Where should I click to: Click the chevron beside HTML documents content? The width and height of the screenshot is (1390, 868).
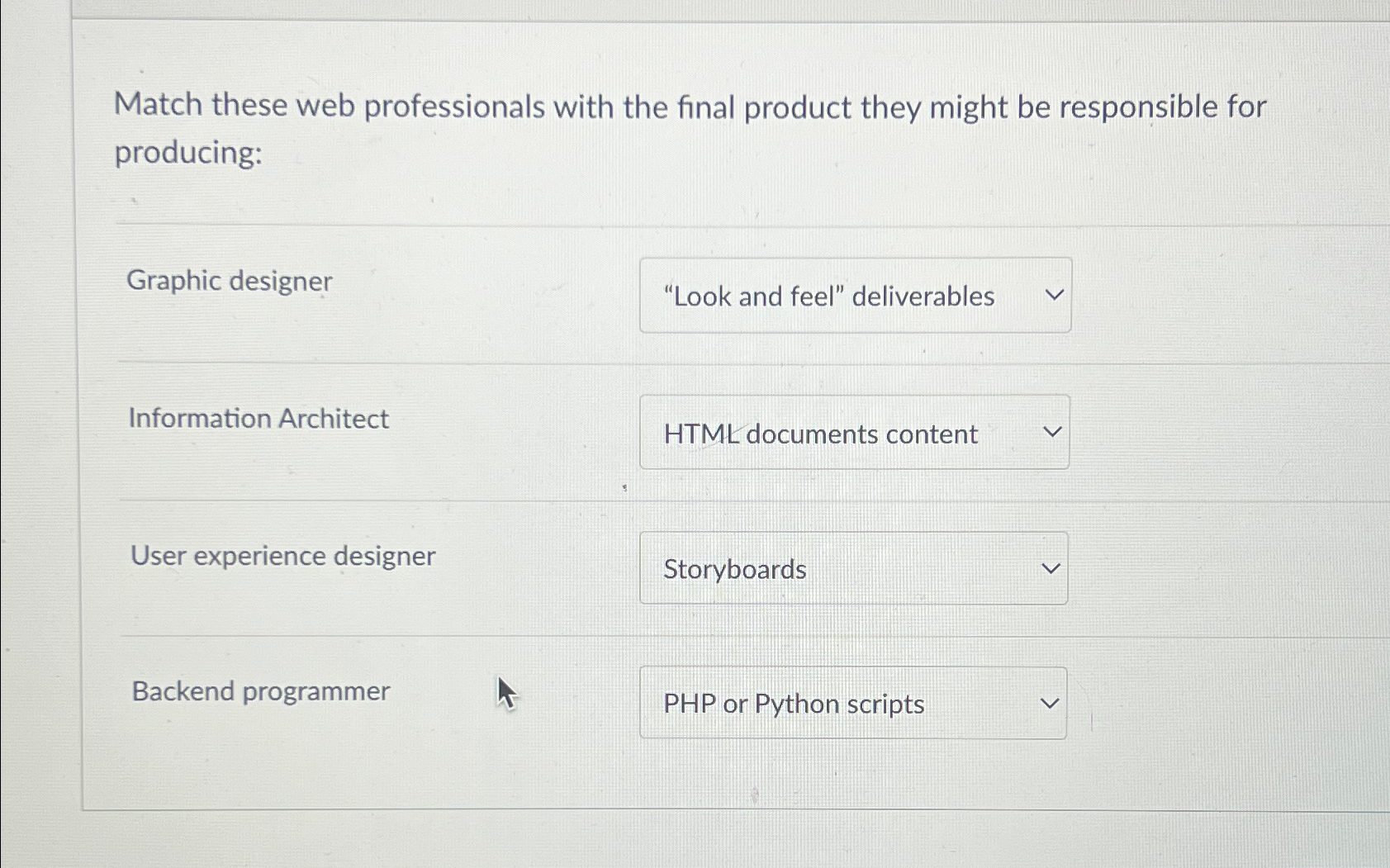1051,432
